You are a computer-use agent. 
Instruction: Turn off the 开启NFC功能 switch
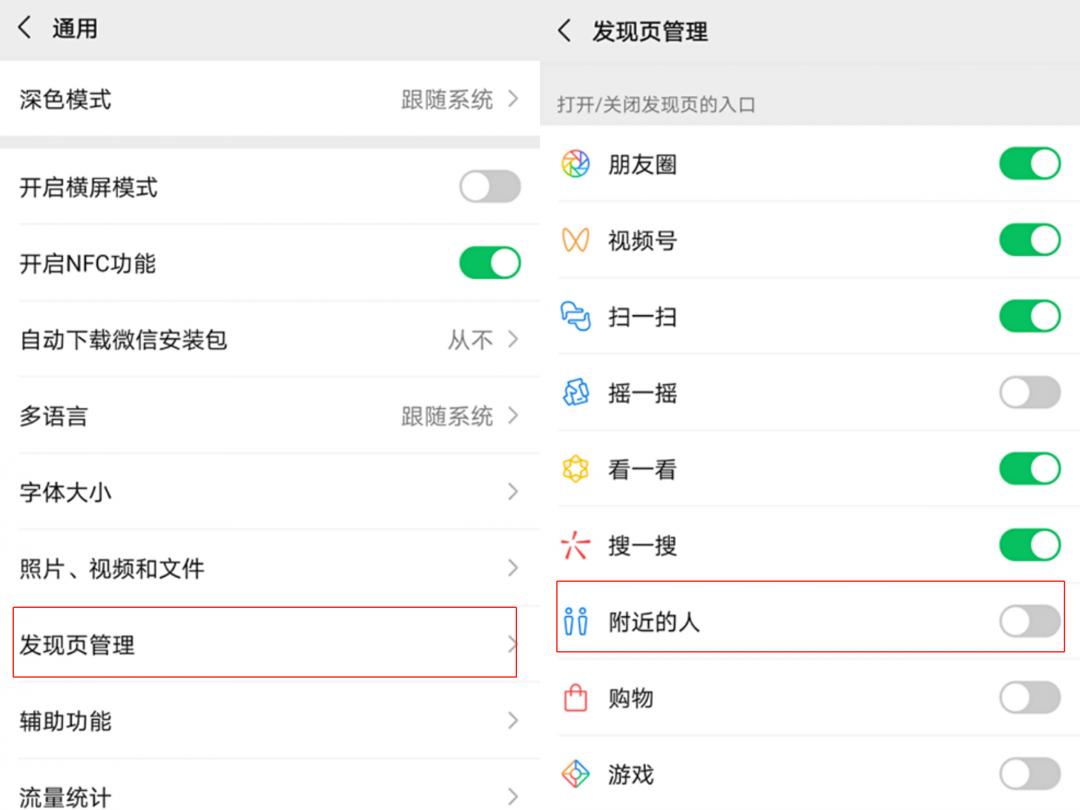tap(490, 263)
